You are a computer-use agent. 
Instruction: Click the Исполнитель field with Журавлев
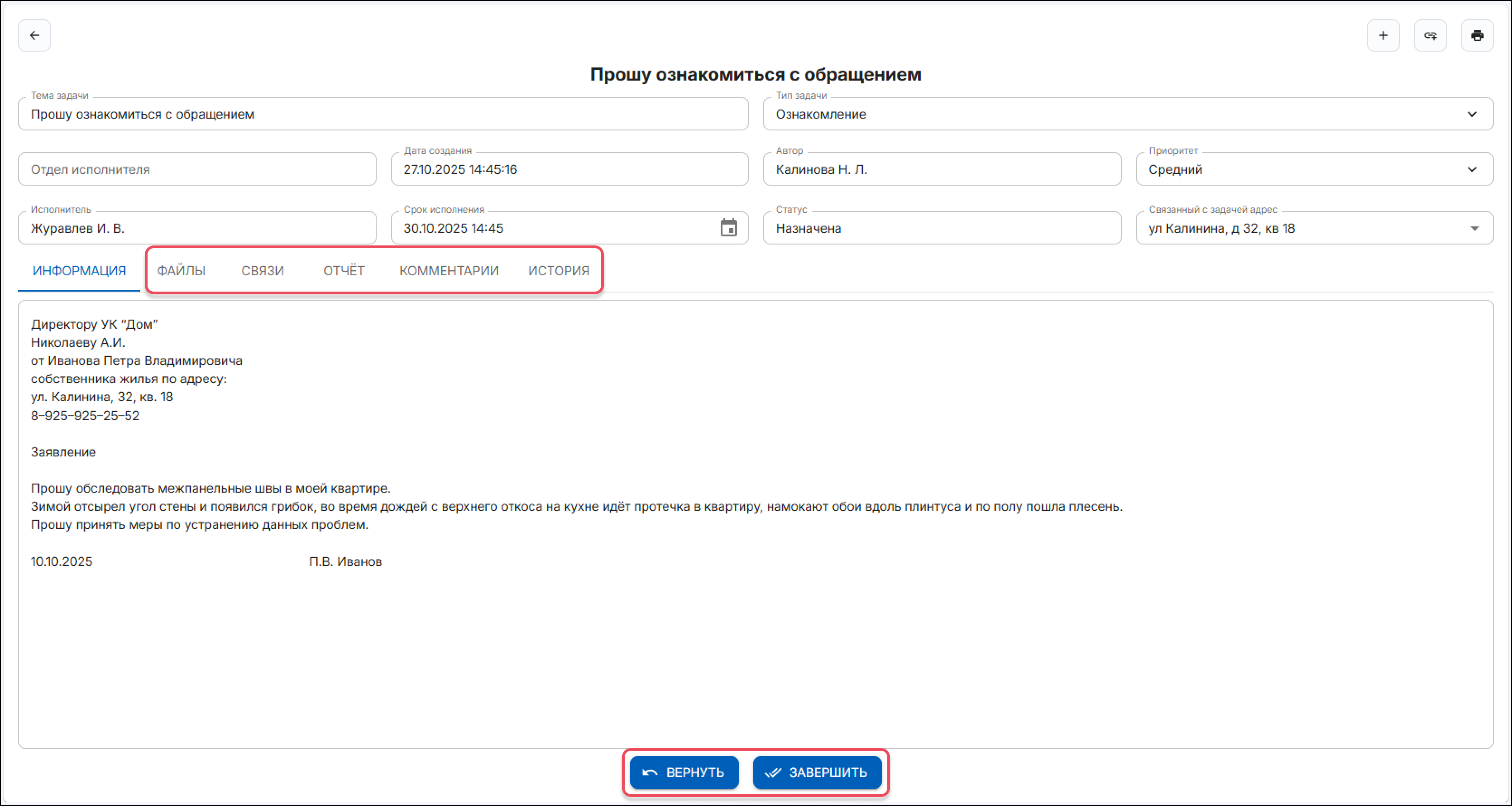click(196, 228)
